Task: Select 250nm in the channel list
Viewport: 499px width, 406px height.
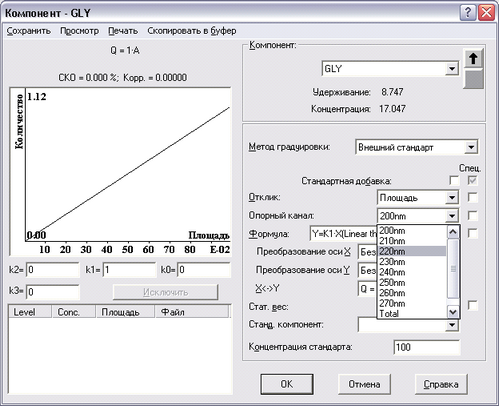Action: (x=412, y=282)
